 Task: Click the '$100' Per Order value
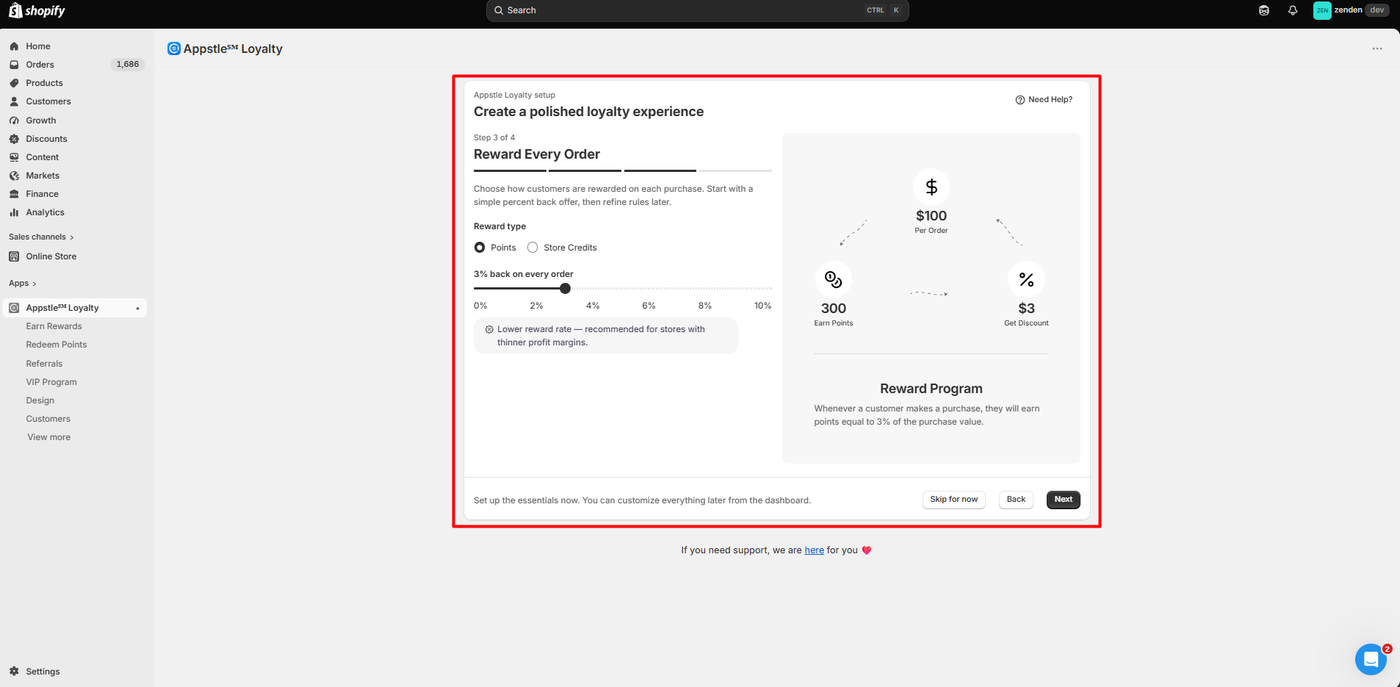931,216
